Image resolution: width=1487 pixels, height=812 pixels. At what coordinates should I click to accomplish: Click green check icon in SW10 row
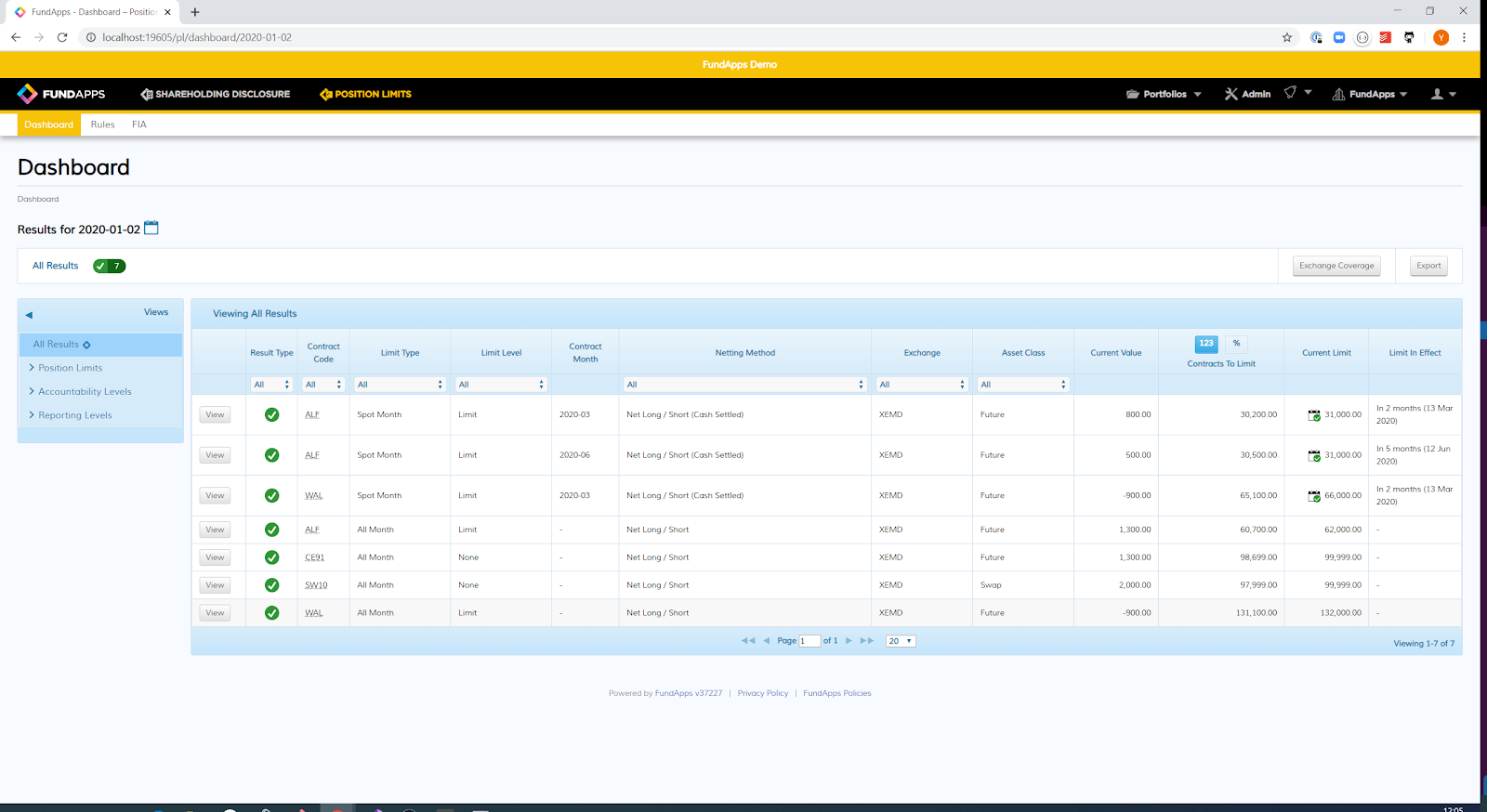pos(271,585)
